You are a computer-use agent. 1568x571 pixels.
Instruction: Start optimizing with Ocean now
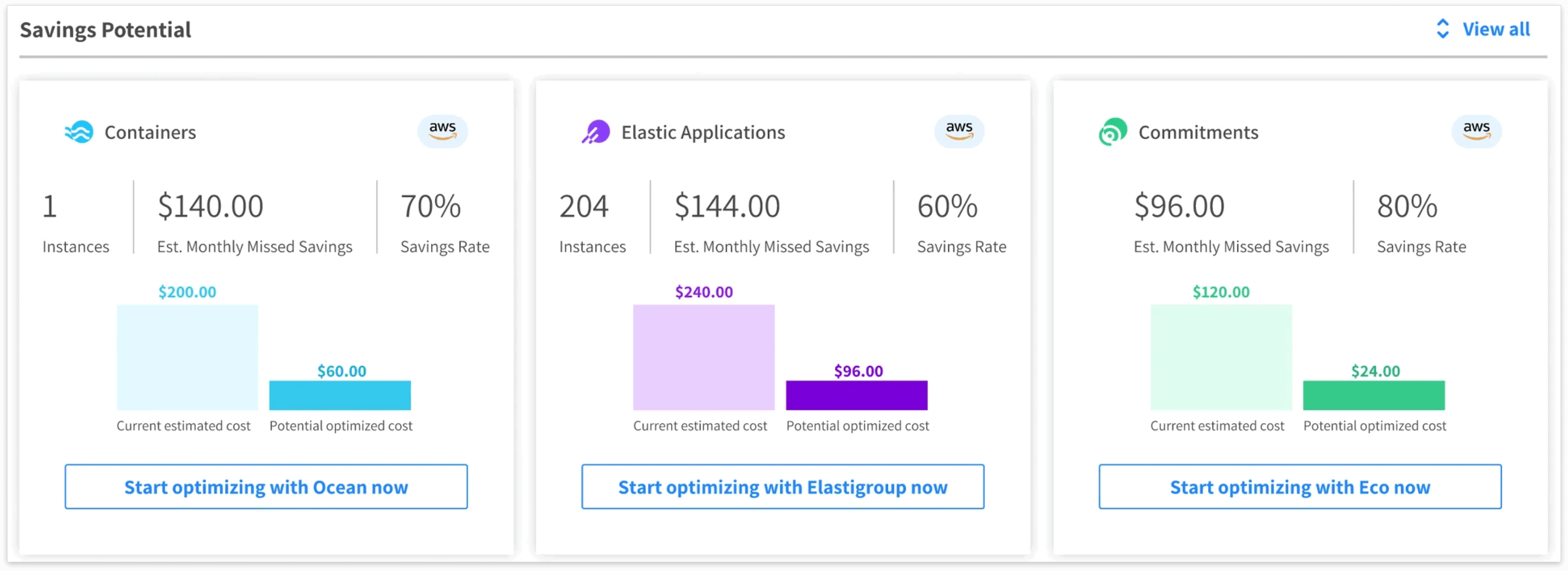click(x=266, y=487)
